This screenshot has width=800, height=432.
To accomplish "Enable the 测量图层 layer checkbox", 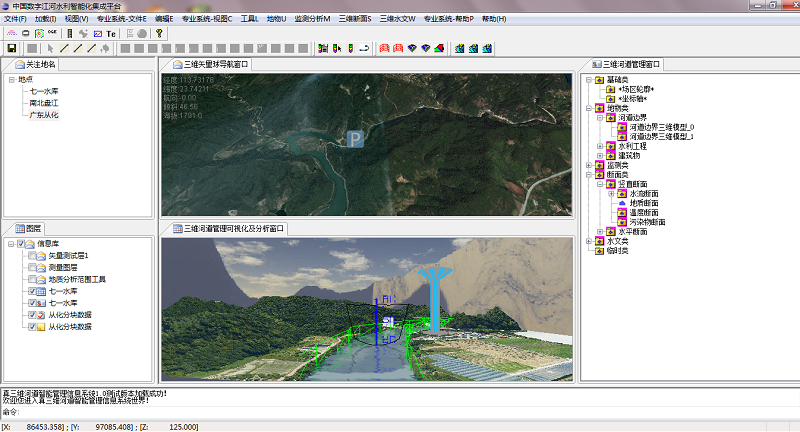I will point(32,267).
